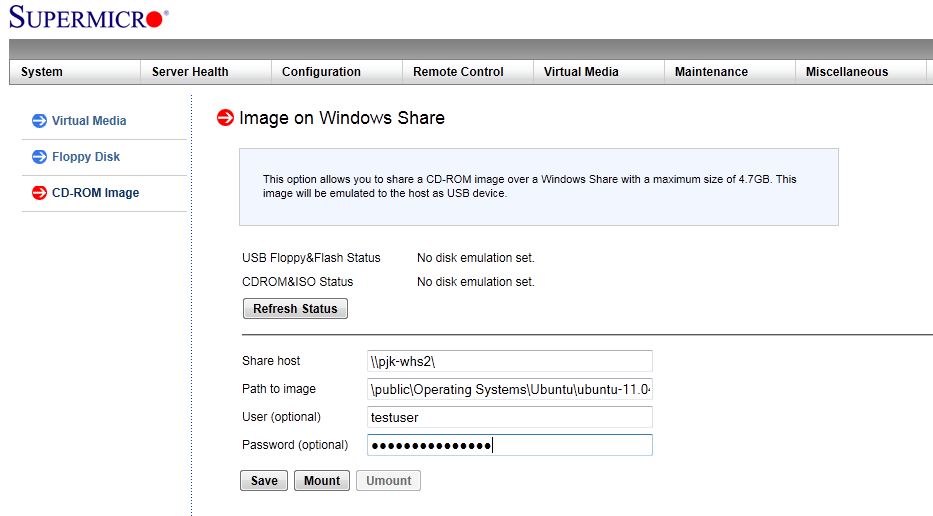This screenshot has width=933, height=516.
Task: Open the Maintenance menu
Action: click(x=711, y=72)
